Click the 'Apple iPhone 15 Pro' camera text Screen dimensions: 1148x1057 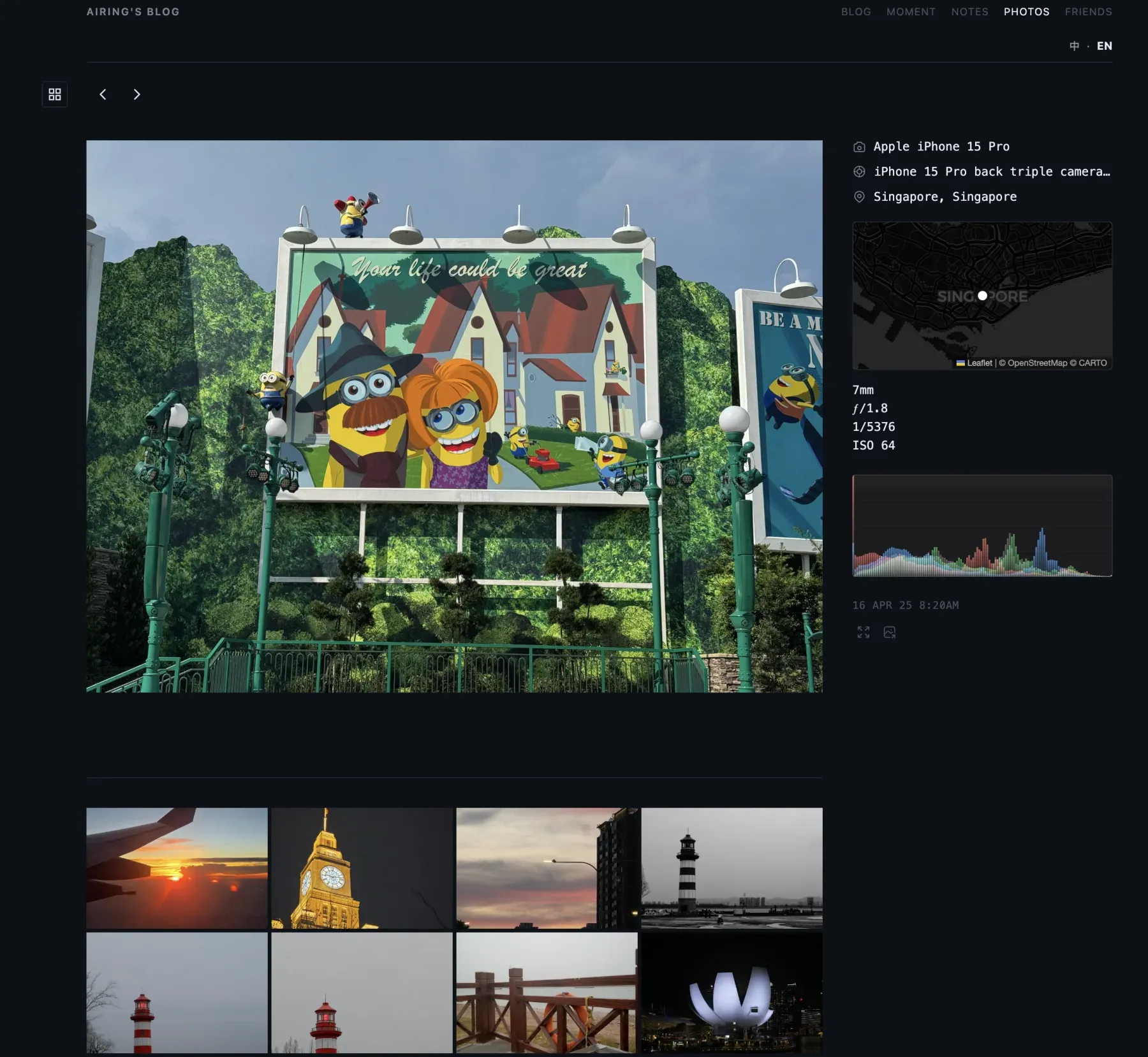pyautogui.click(x=941, y=147)
